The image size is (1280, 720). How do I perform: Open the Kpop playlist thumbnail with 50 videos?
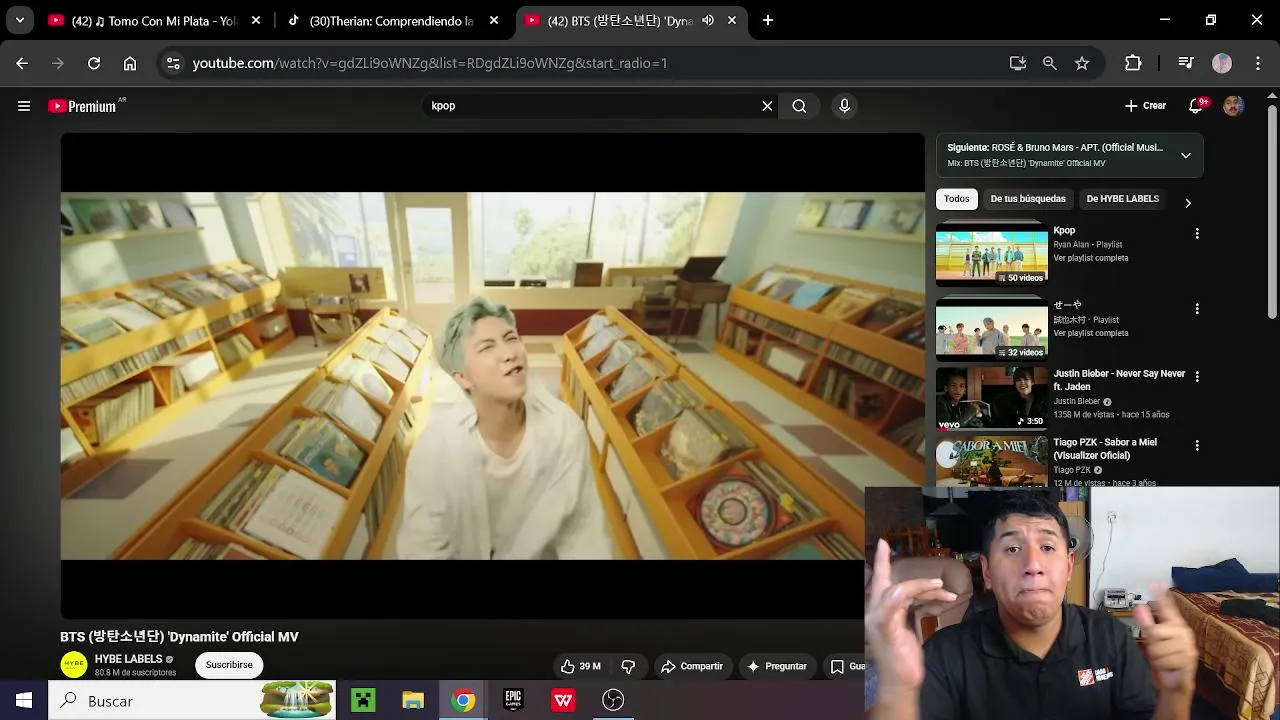(x=992, y=255)
